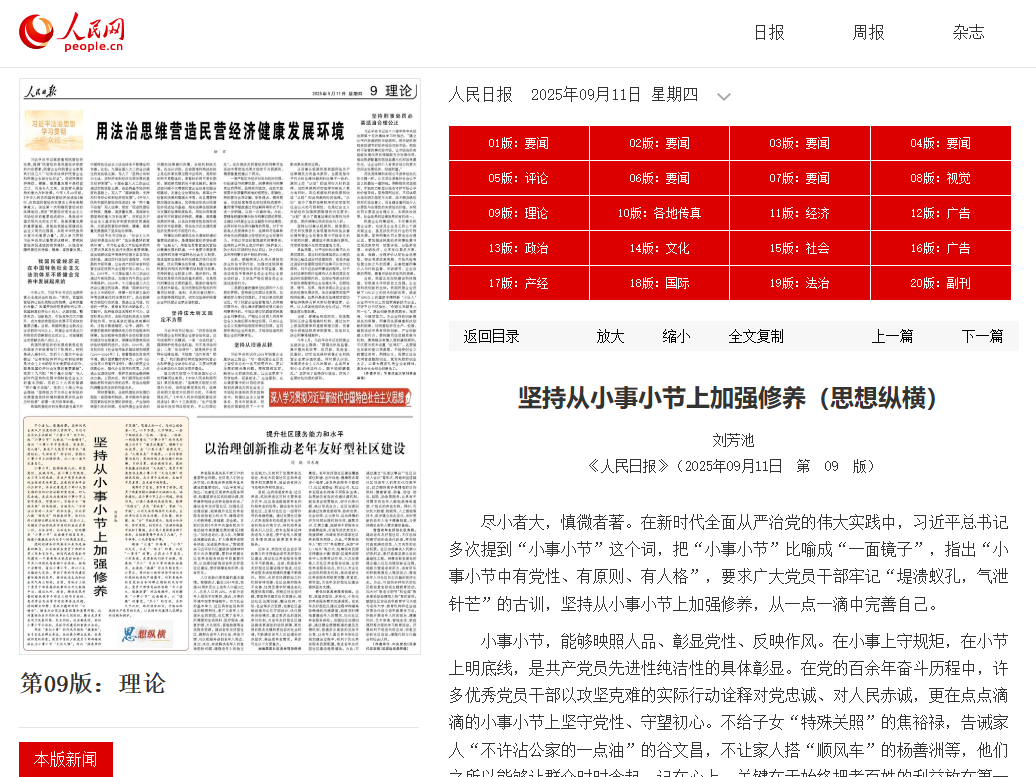Click the red 深入学习贯彻 banner on page image
The image size is (1036, 777).
click(x=340, y=397)
